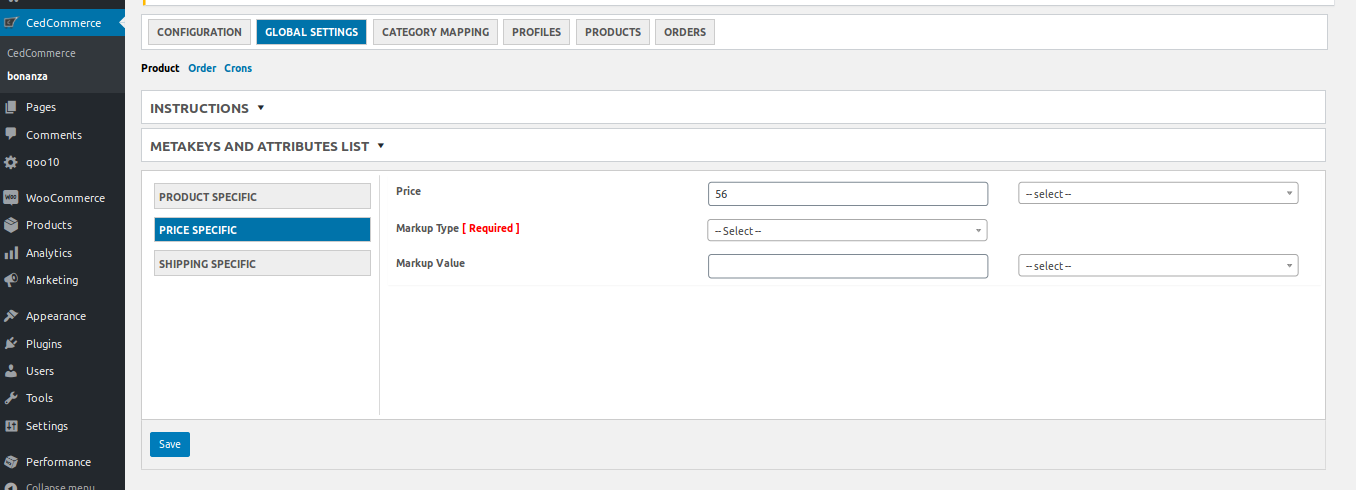The image size is (1356, 490).
Task: Open the dropdown beside the Price field
Action: 1158,193
